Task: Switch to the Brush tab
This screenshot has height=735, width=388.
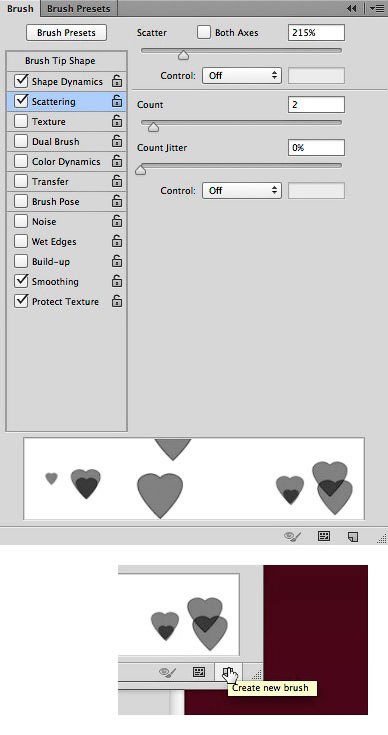Action: [20, 8]
